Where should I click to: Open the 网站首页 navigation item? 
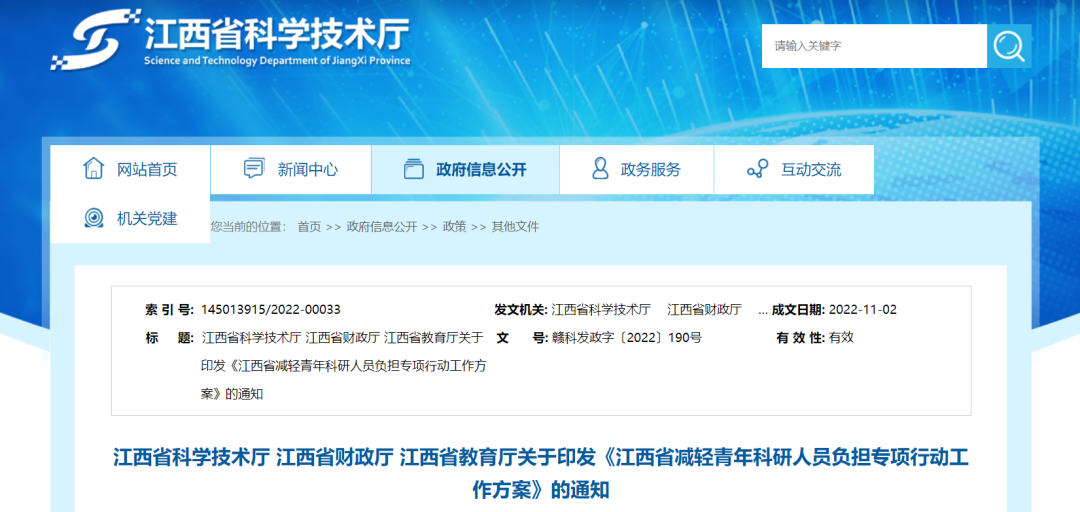click(147, 170)
